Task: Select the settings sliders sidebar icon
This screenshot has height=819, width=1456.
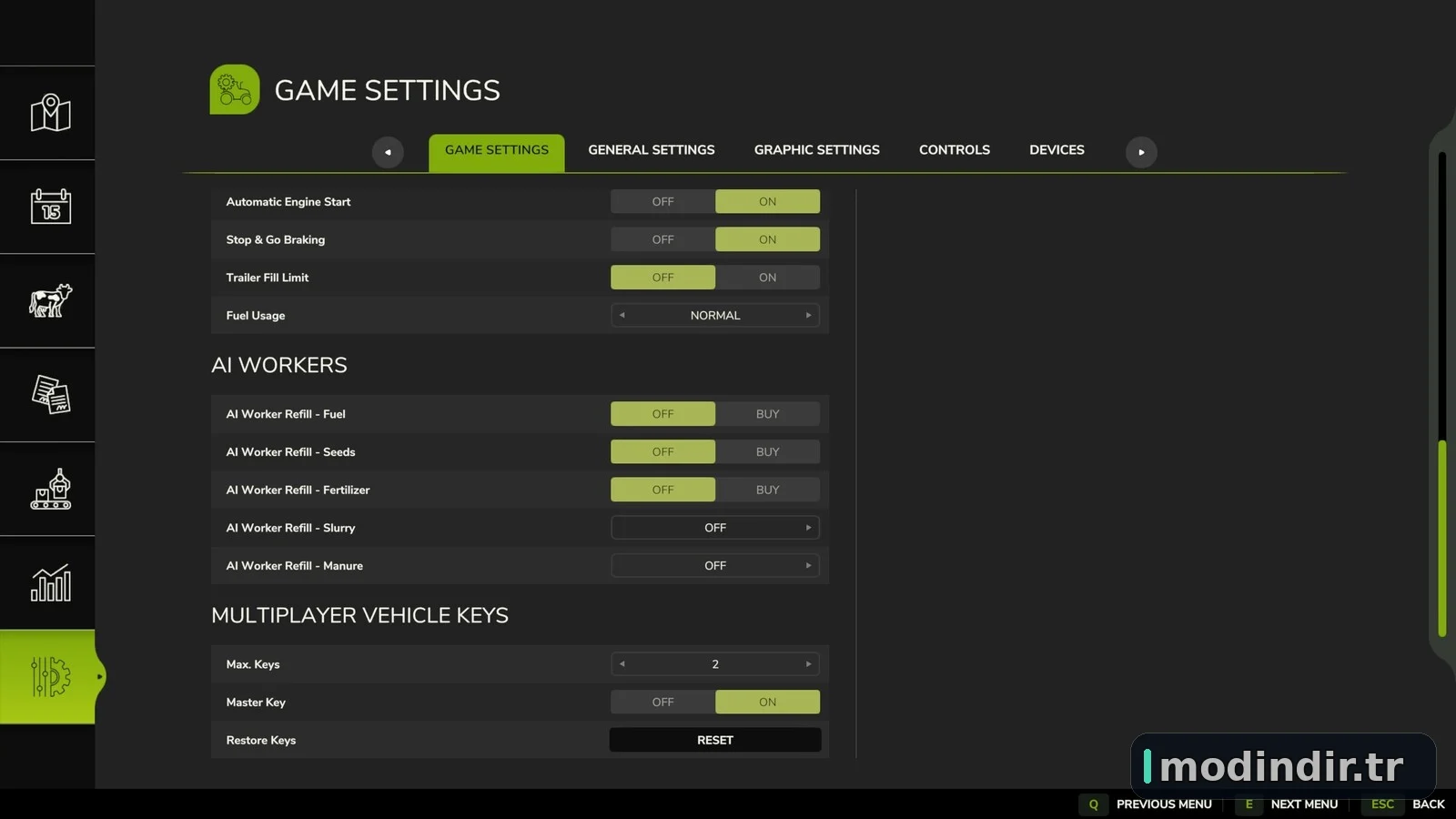Action: [x=50, y=677]
